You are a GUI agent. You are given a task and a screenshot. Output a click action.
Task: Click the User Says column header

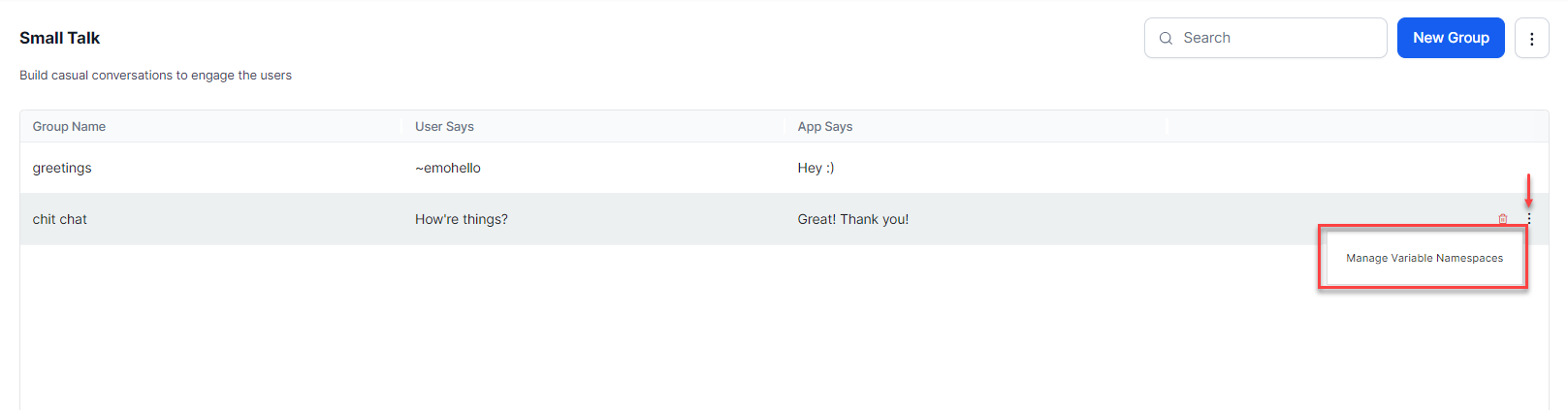coord(444,127)
